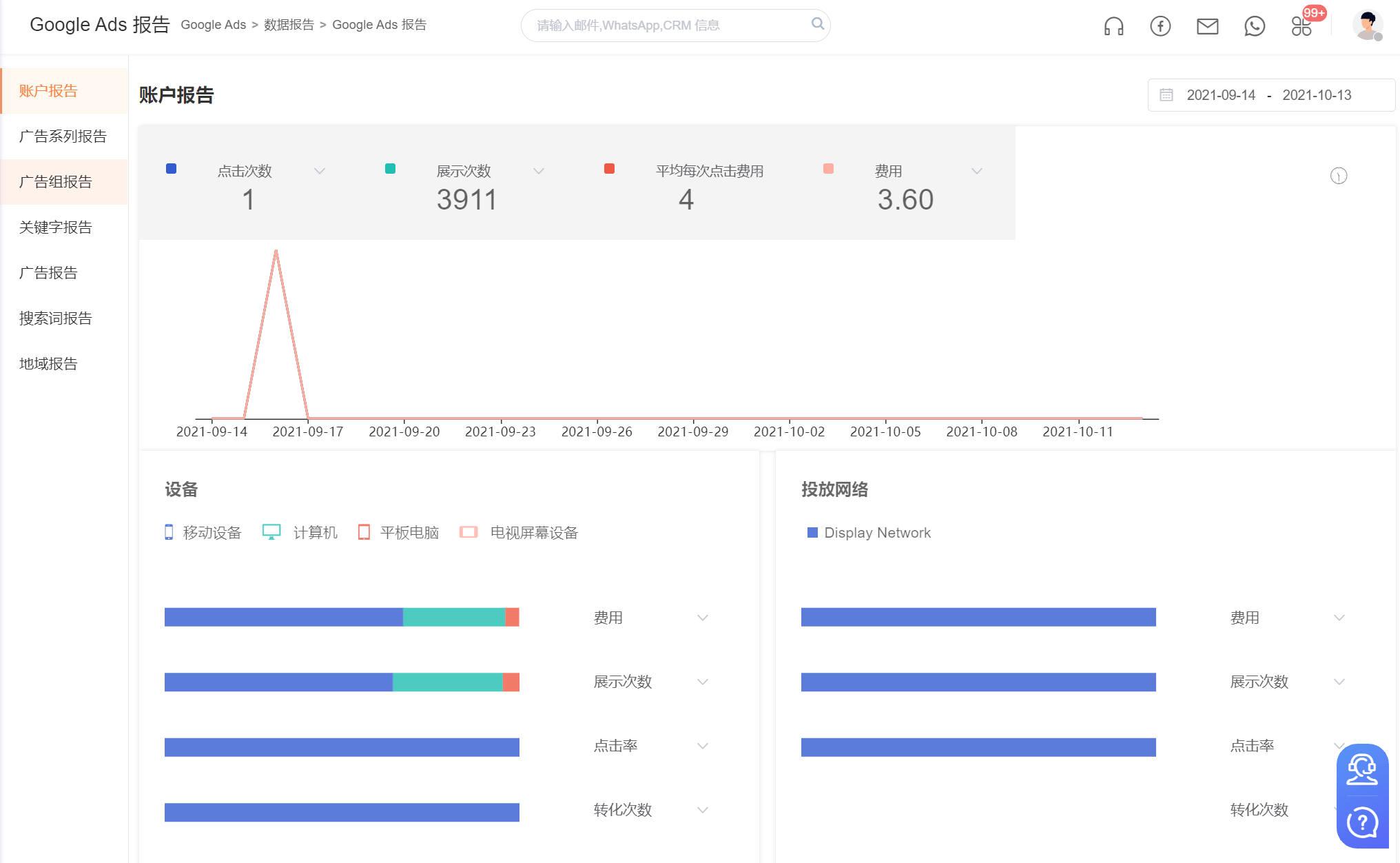Open the apps grid with 99+ badge

[x=1301, y=26]
